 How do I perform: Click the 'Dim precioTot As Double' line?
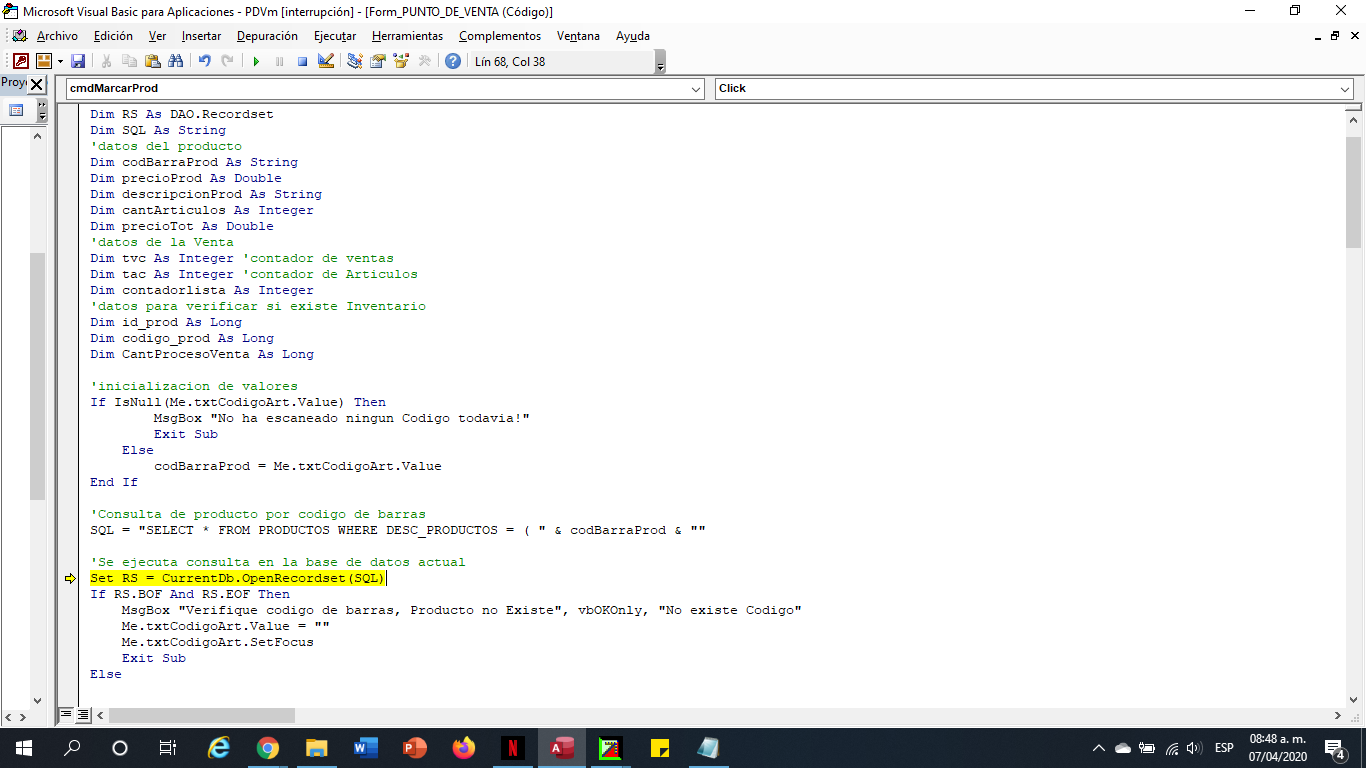[x=181, y=226]
